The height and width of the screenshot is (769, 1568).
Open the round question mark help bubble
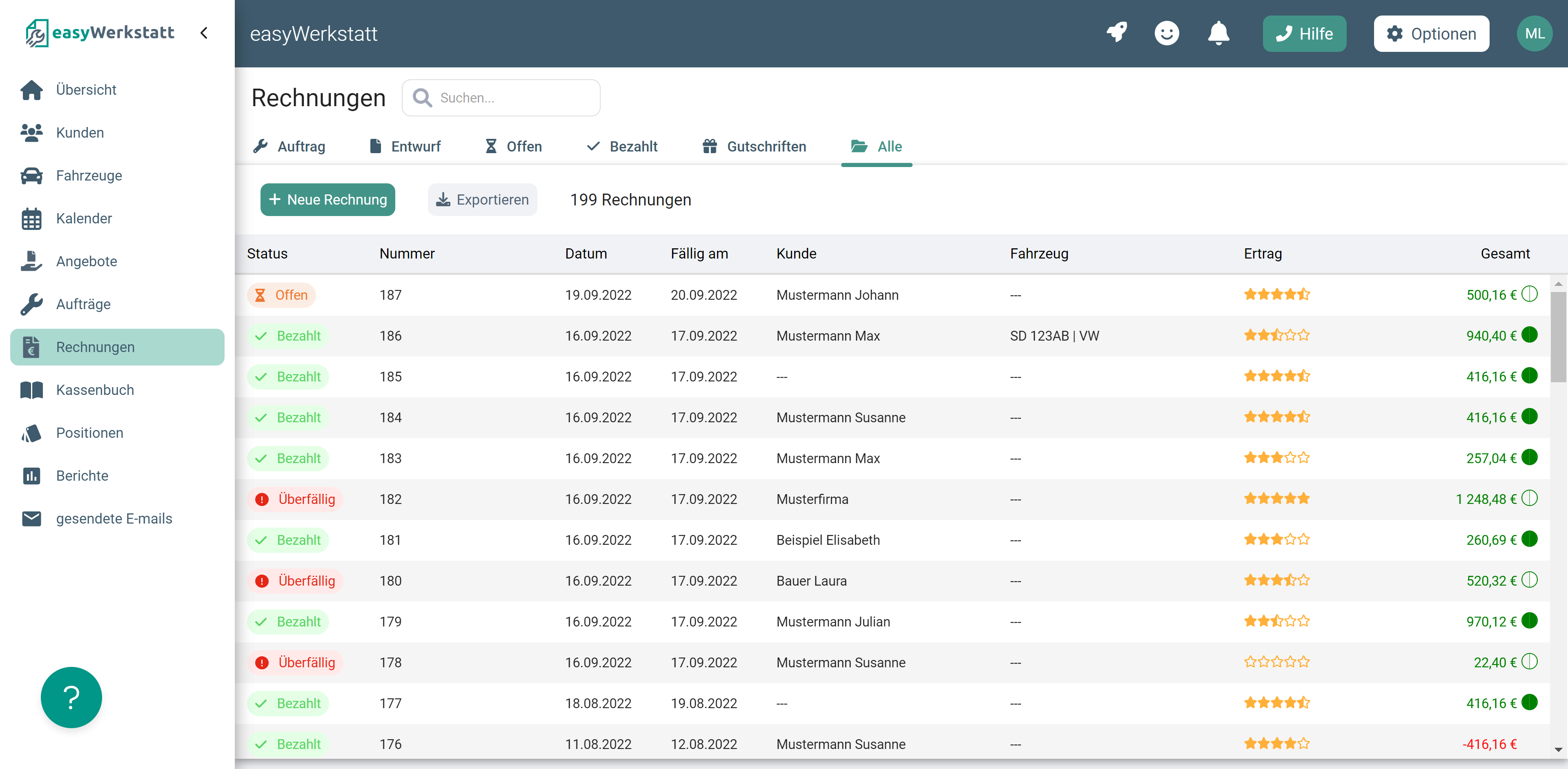coord(71,697)
